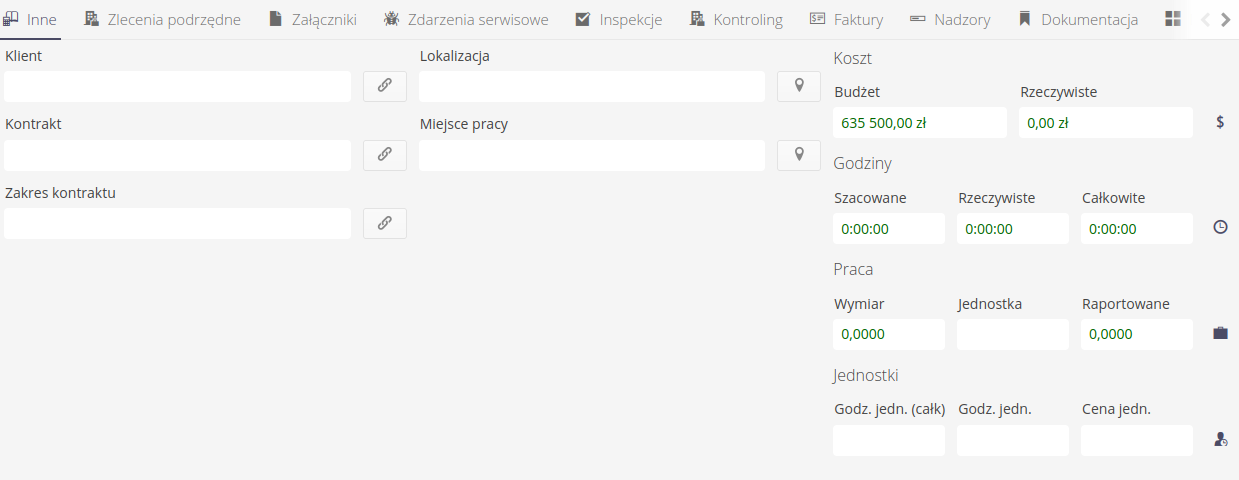This screenshot has height=480, width=1239.
Task: Click into the Cena jedn. field
Action: pyautogui.click(x=1136, y=440)
